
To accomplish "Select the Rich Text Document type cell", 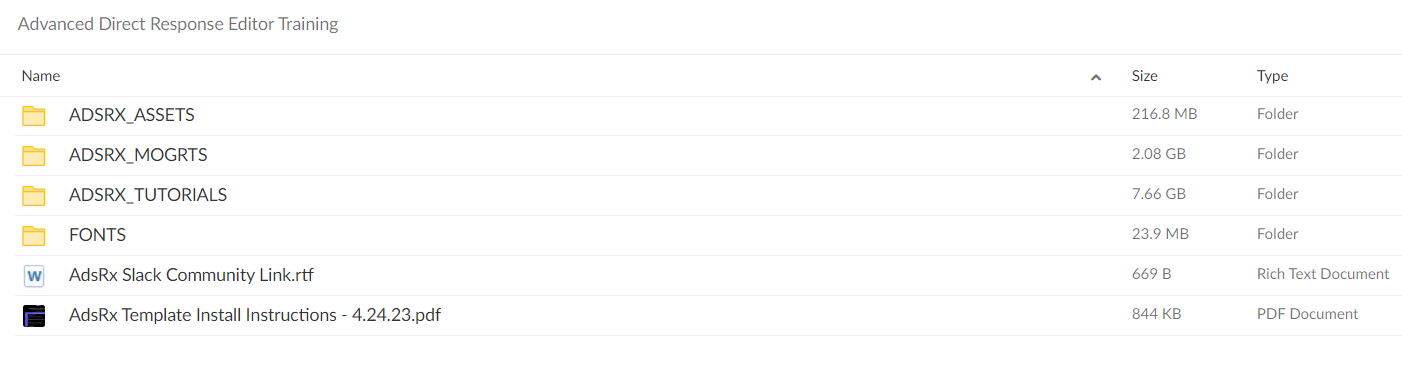I will (1323, 274).
